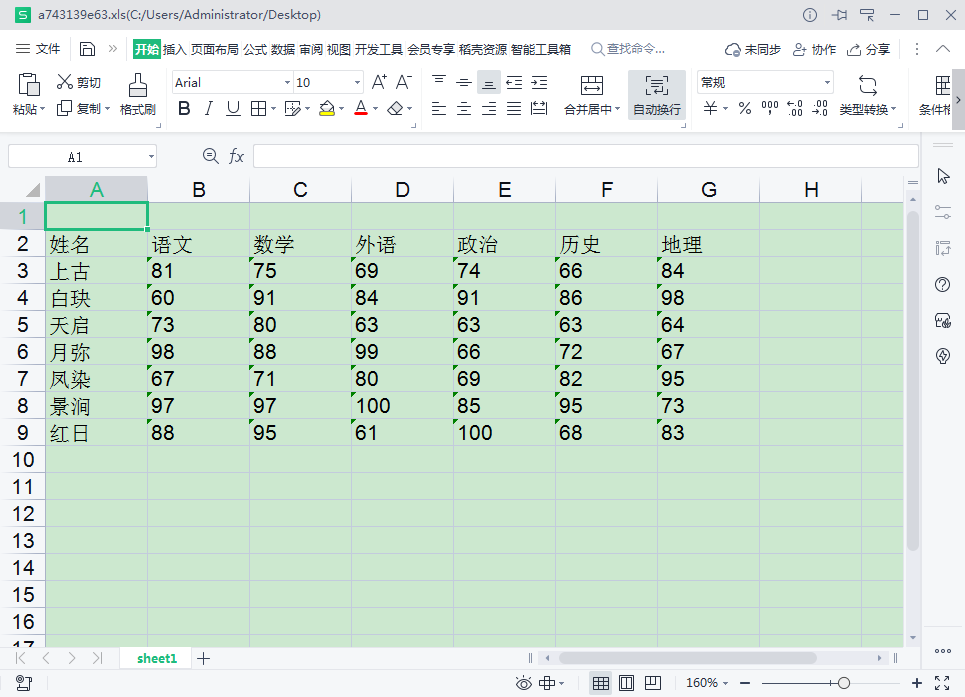Increase indent icon
Viewport: 965px width, 697px height.
(x=539, y=82)
